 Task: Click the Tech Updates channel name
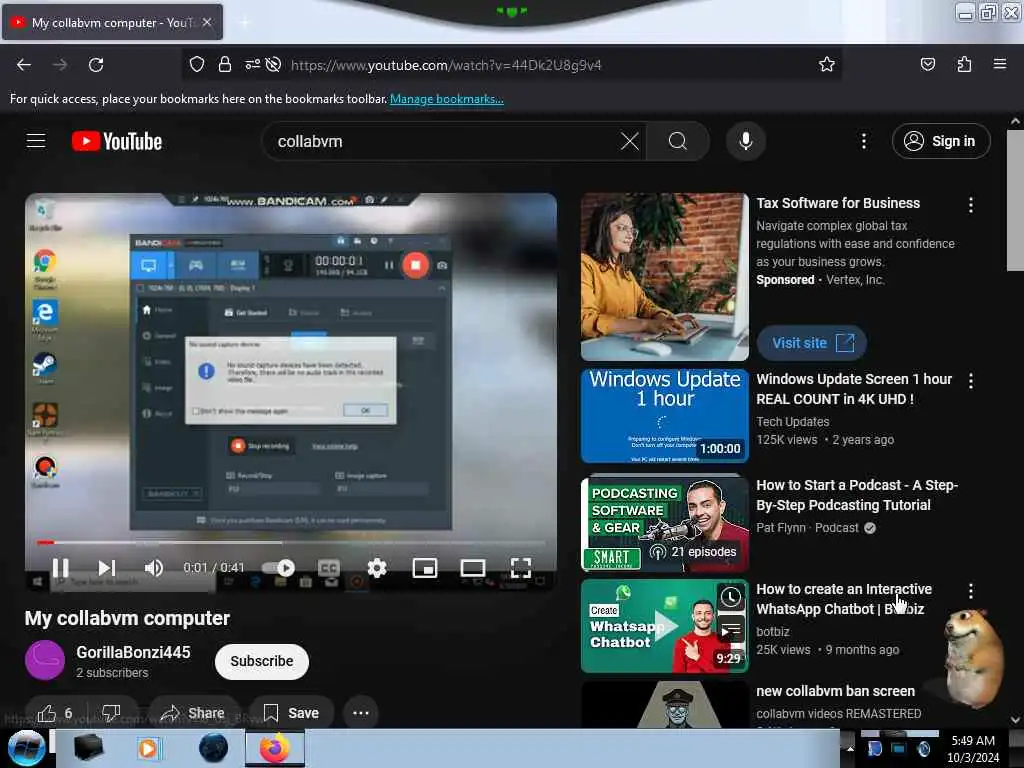(x=793, y=422)
